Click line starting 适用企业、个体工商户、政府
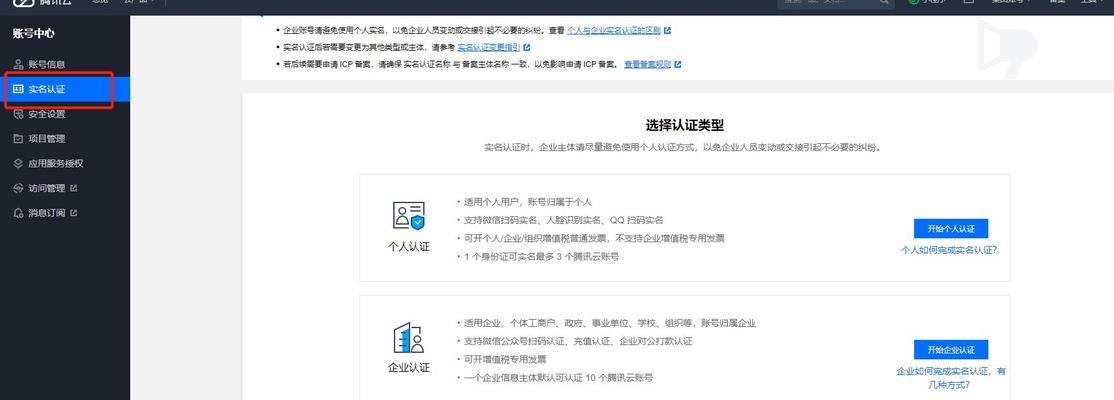This screenshot has width=1114, height=400. tap(610, 323)
